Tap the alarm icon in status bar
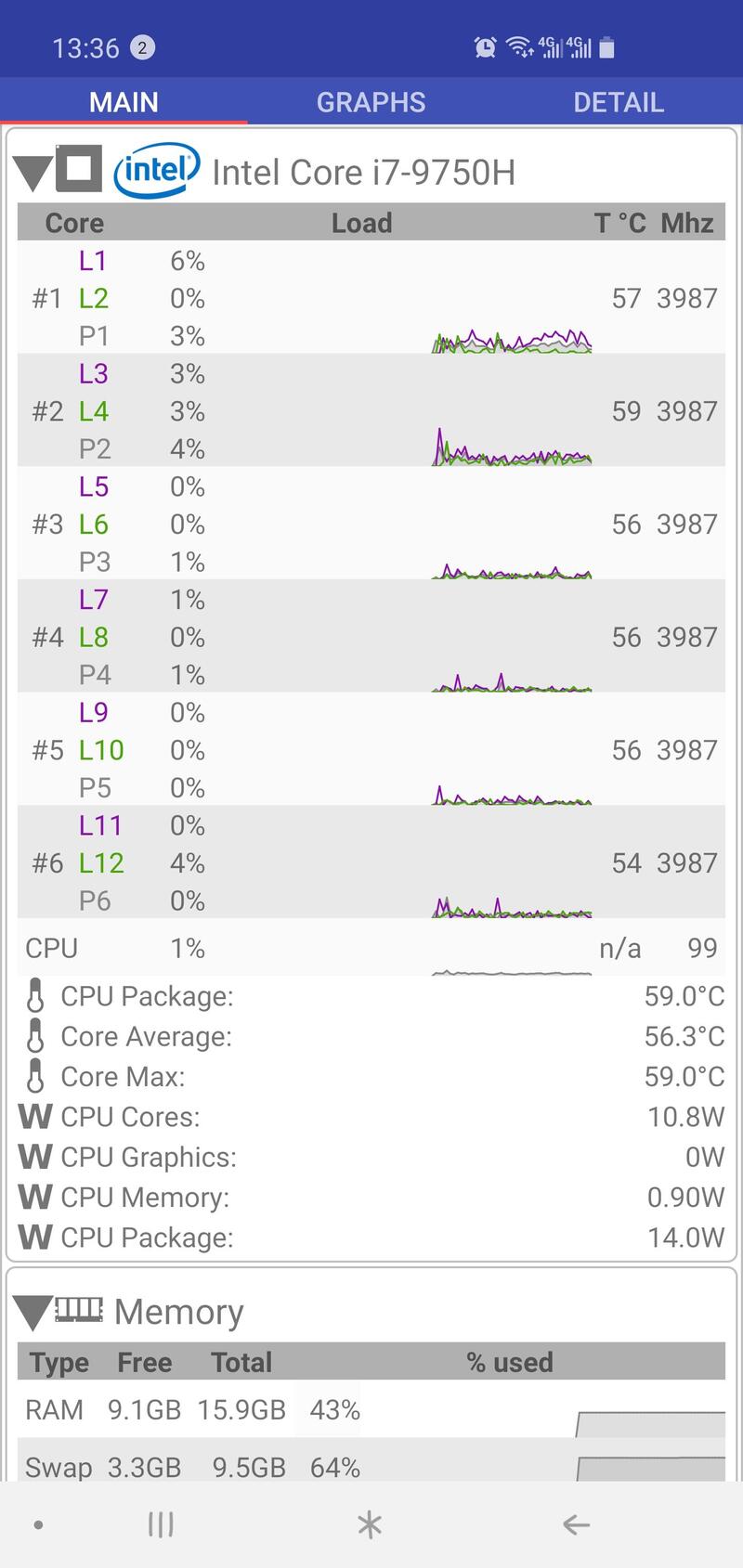The width and height of the screenshot is (743, 1568). pyautogui.click(x=485, y=47)
